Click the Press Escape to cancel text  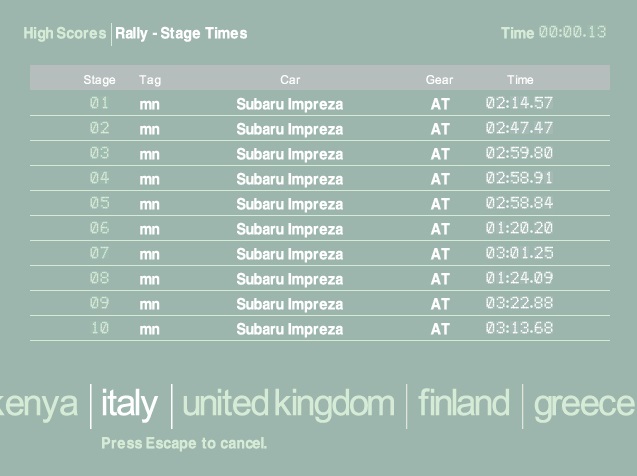(x=184, y=442)
